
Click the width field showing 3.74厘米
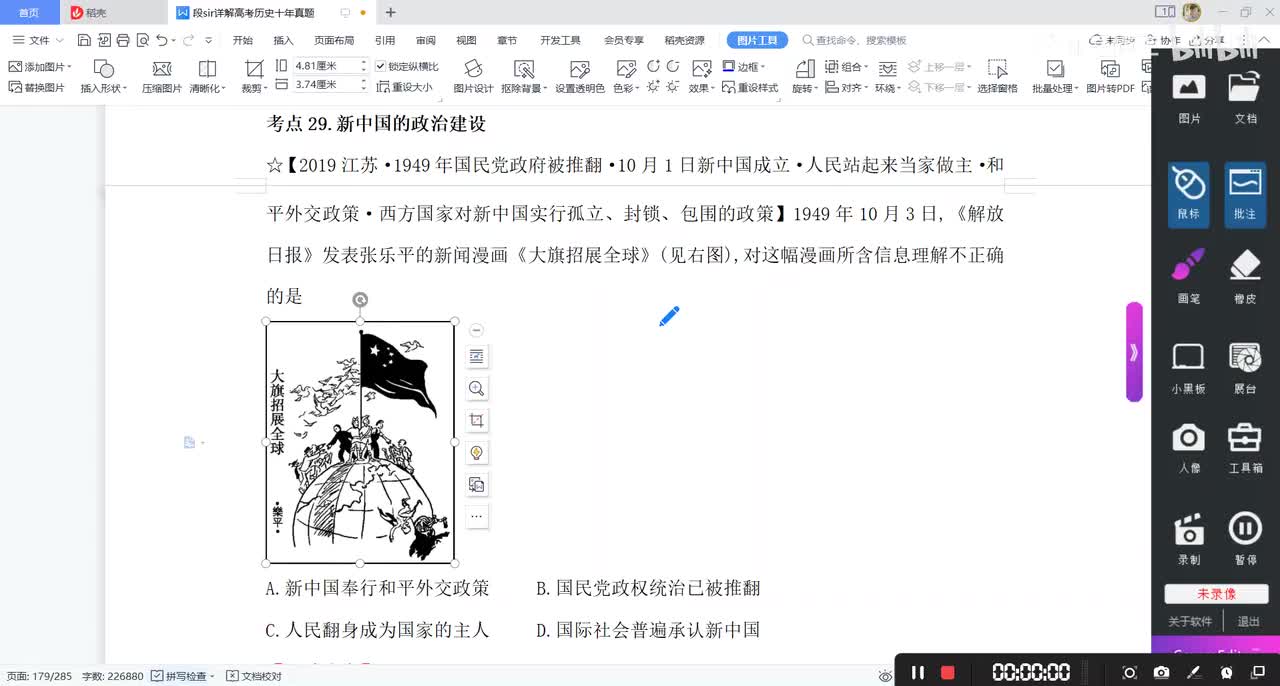tap(330, 85)
